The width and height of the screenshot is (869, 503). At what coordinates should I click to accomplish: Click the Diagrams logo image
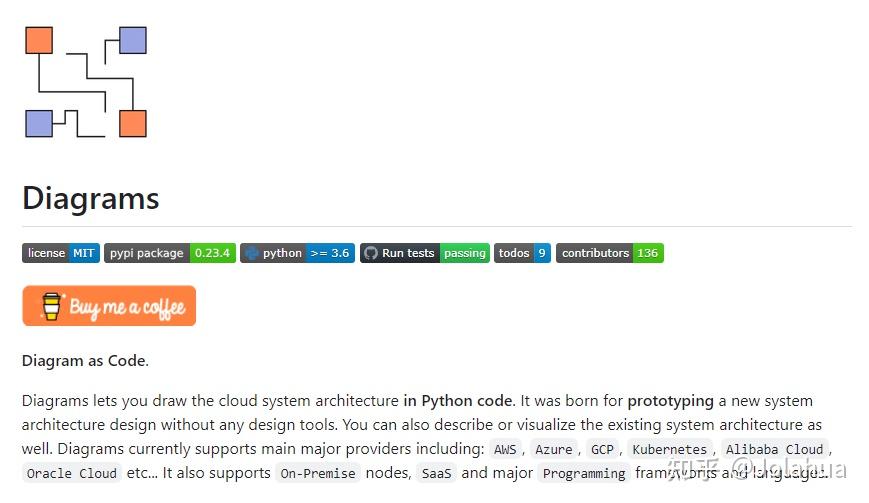point(85,82)
